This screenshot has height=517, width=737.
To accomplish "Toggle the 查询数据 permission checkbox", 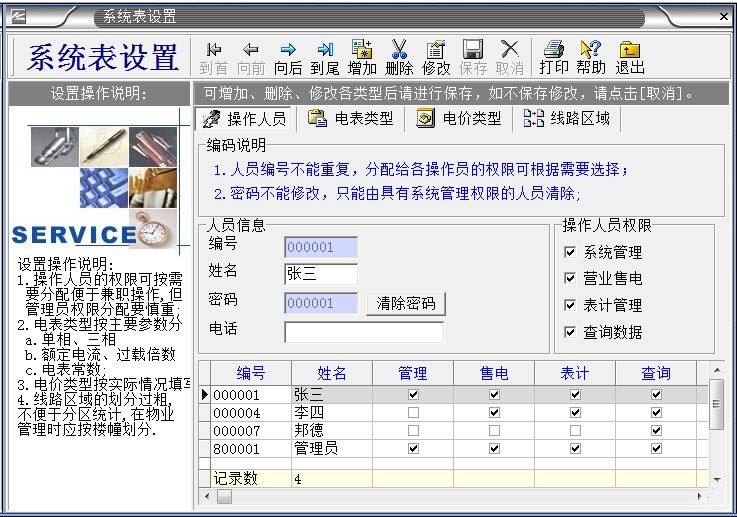I will pyautogui.click(x=570, y=332).
